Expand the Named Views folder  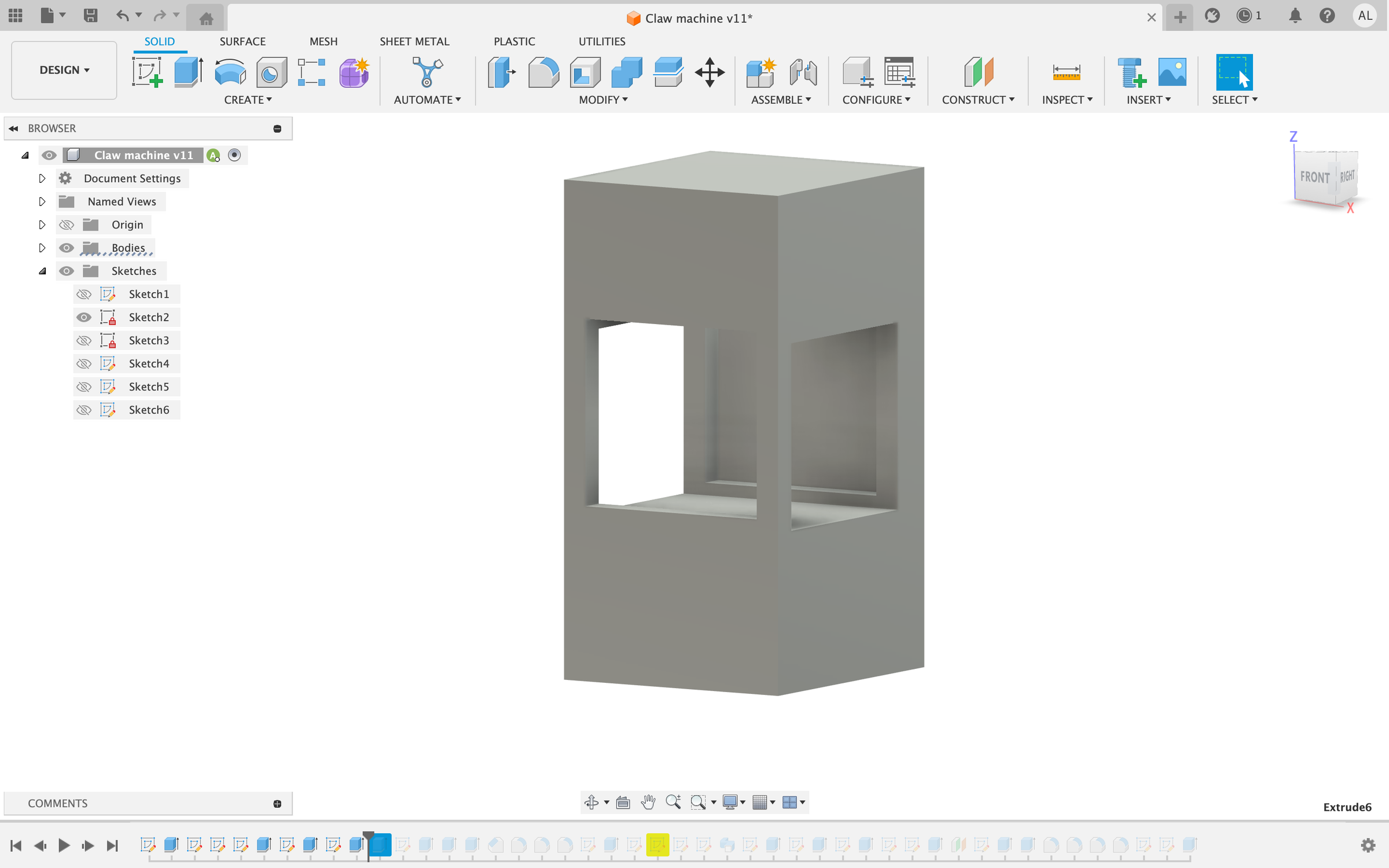[x=42, y=201]
